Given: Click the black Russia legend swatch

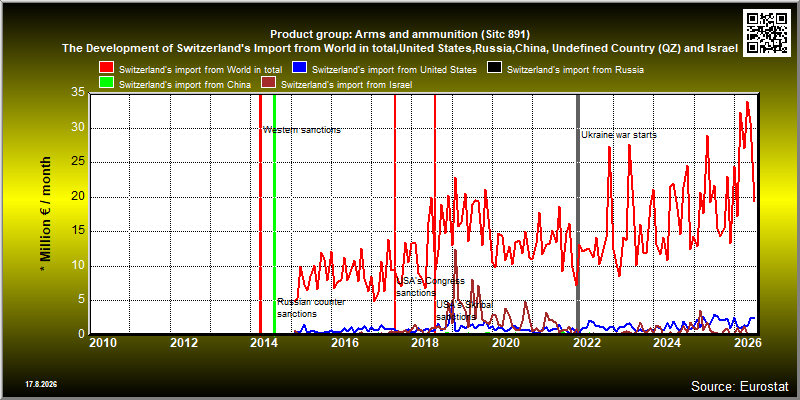Looking at the screenshot, I should (x=494, y=69).
